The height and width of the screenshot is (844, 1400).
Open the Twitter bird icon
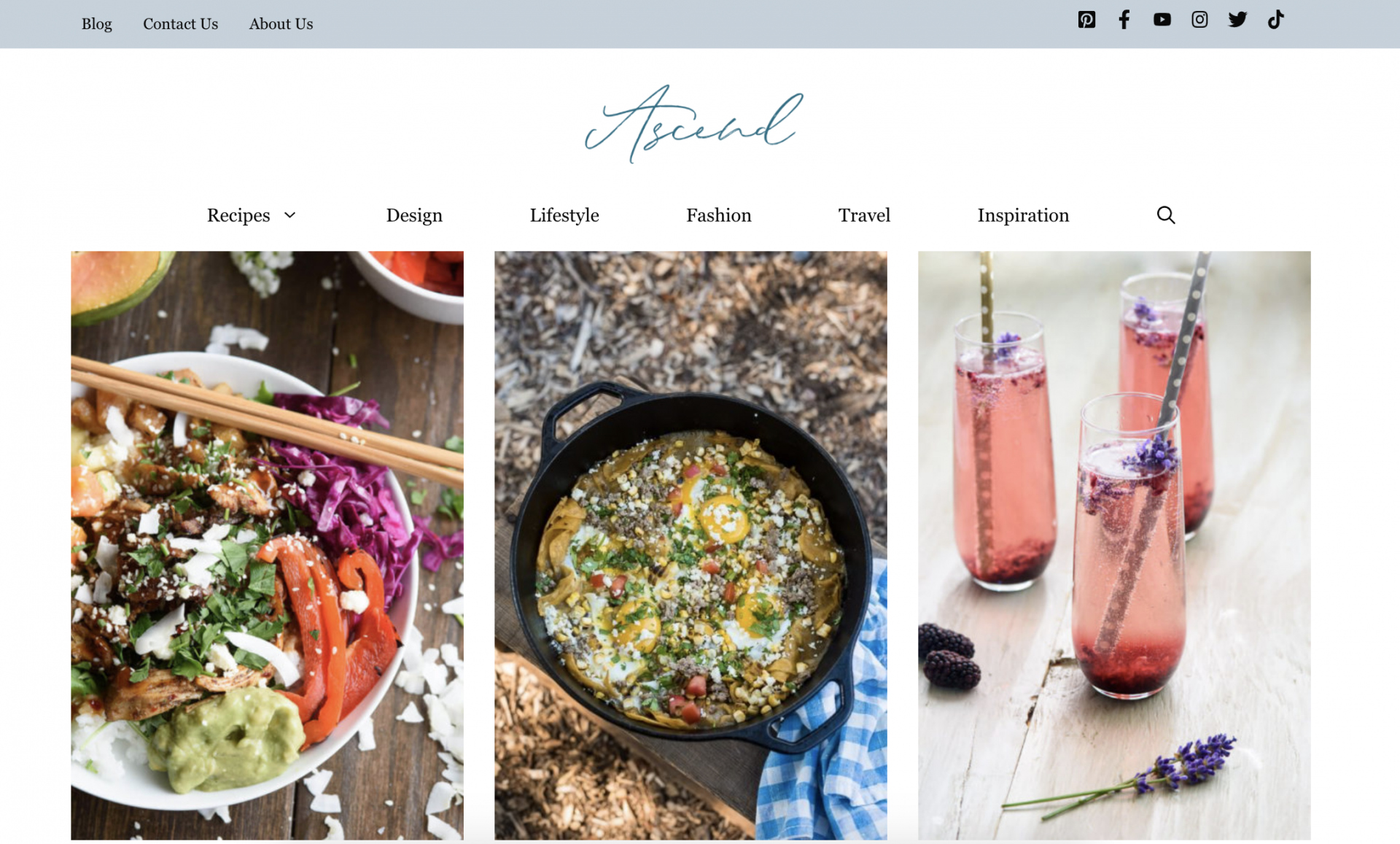point(1237,20)
